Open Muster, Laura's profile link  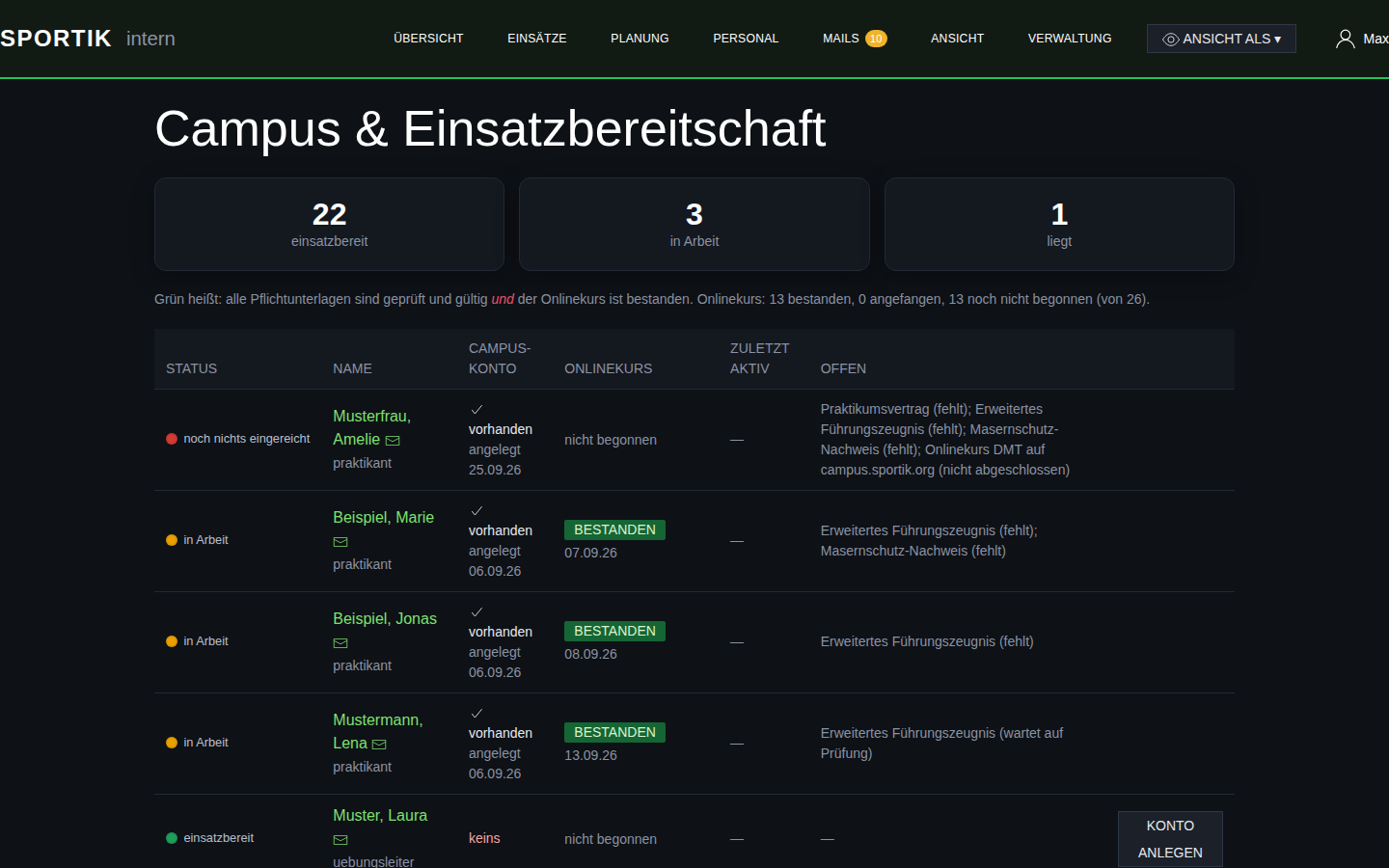click(380, 816)
